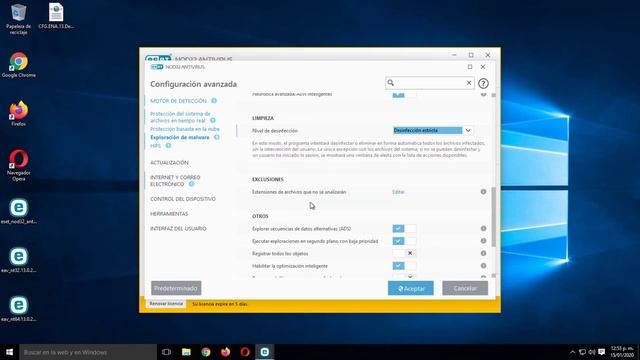Click the settings panel vertical scrollbar
This screenshot has height=360, width=640.
click(x=494, y=217)
